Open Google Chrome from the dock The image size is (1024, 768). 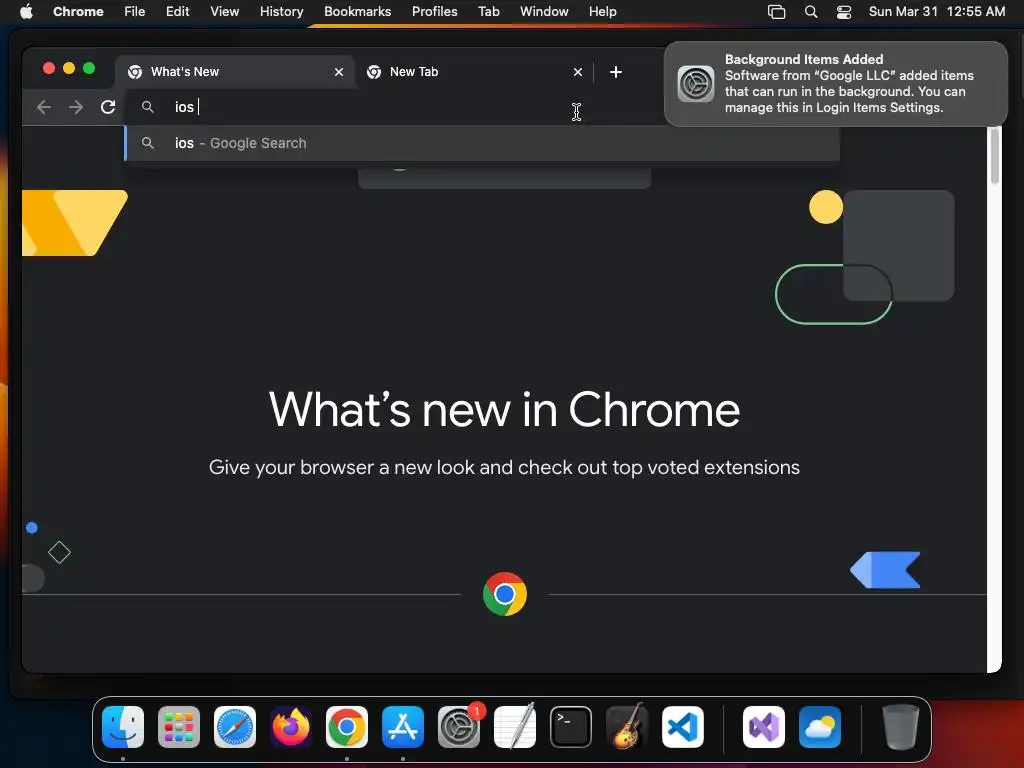pyautogui.click(x=347, y=726)
